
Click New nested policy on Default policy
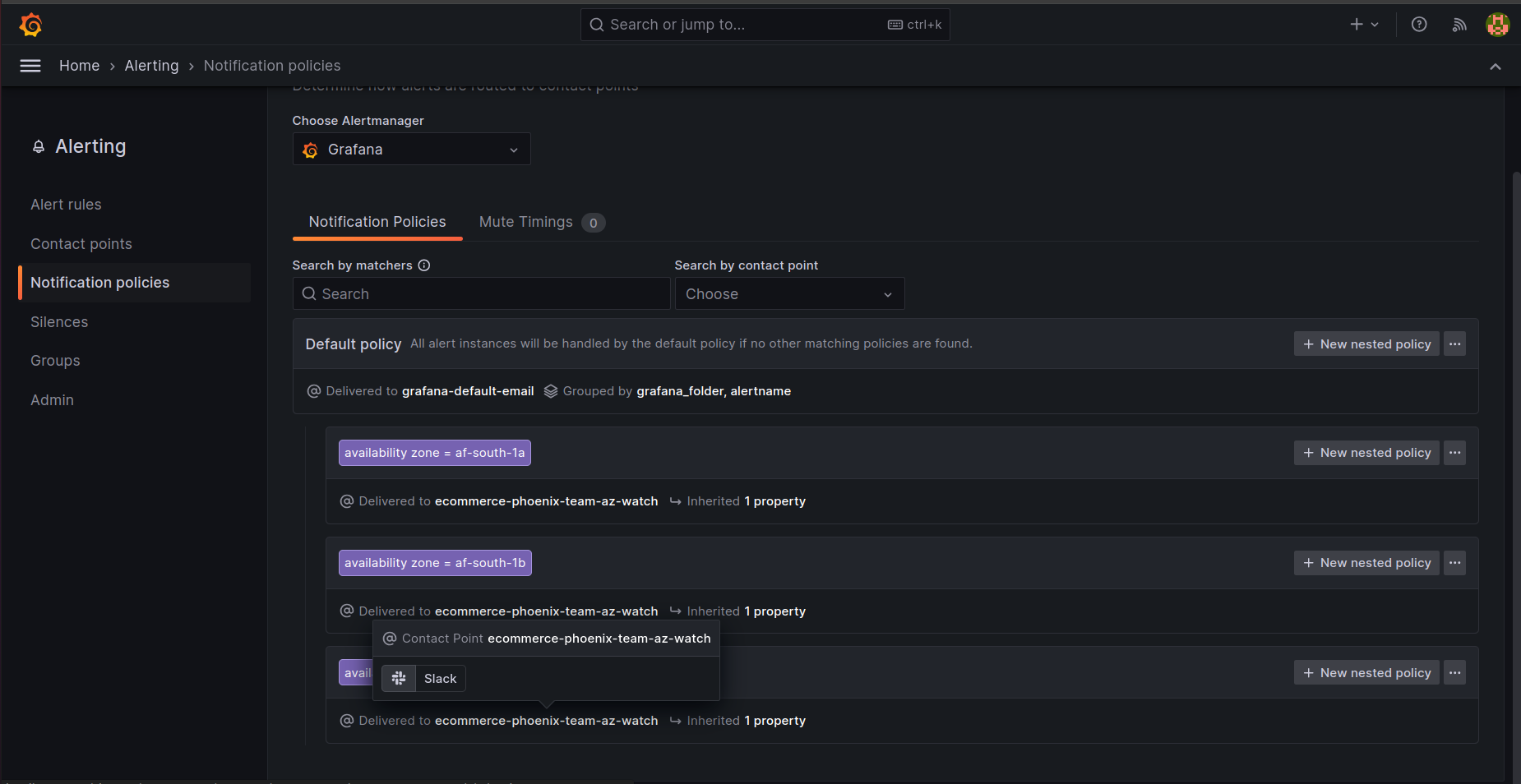click(1366, 344)
